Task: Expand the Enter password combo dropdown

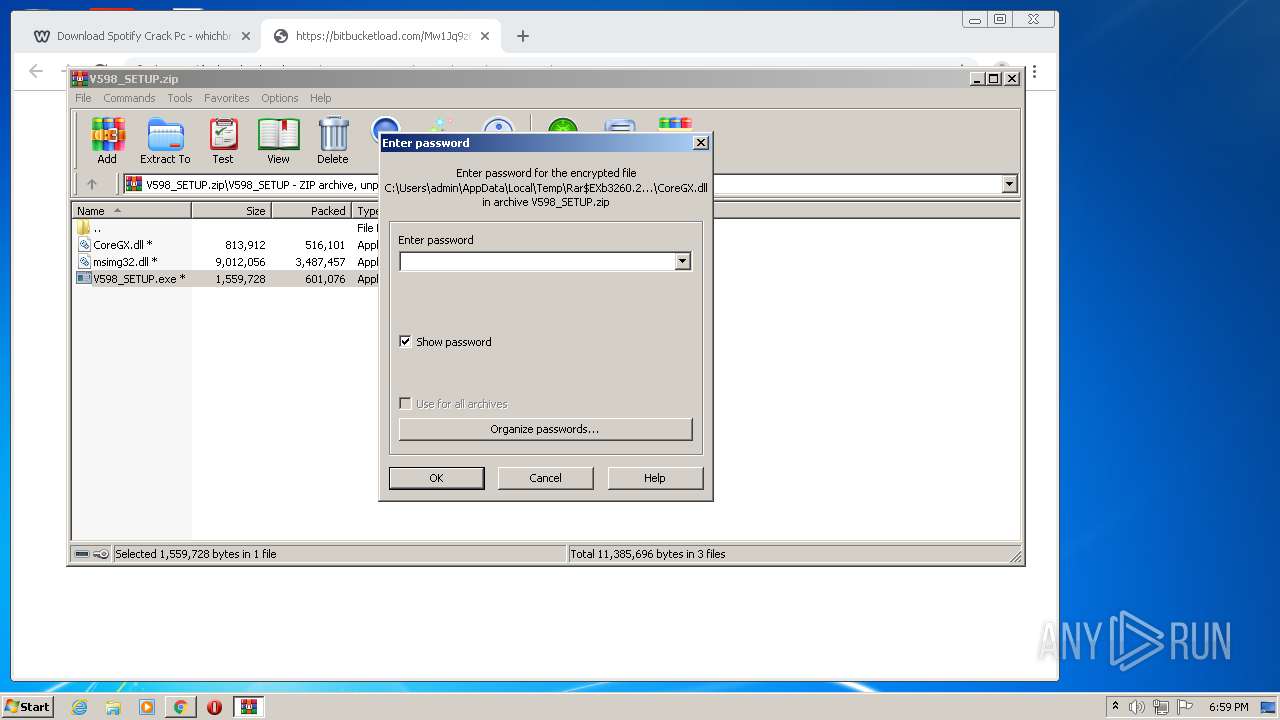Action: coord(682,261)
